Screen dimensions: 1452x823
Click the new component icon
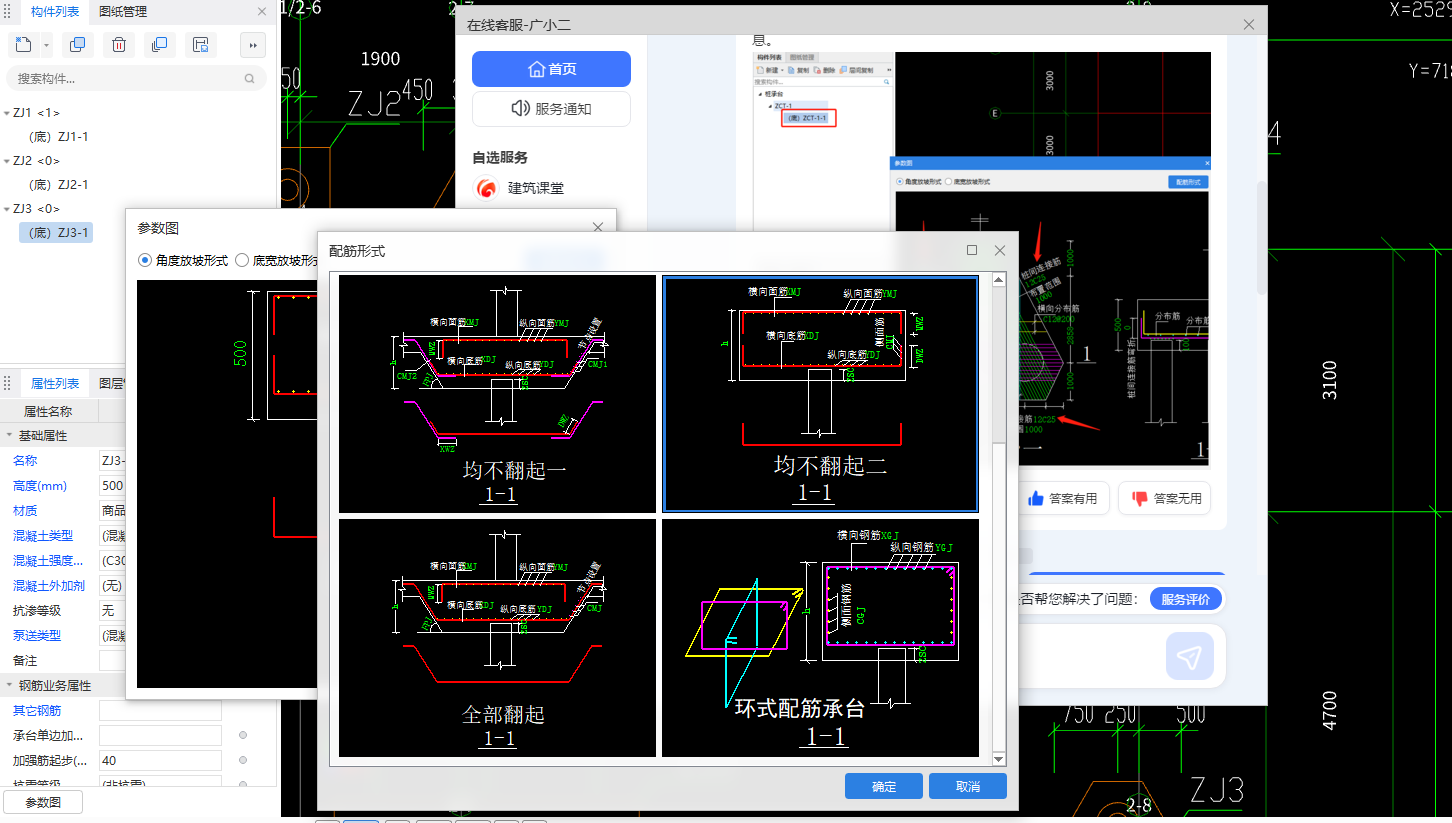(x=24, y=44)
